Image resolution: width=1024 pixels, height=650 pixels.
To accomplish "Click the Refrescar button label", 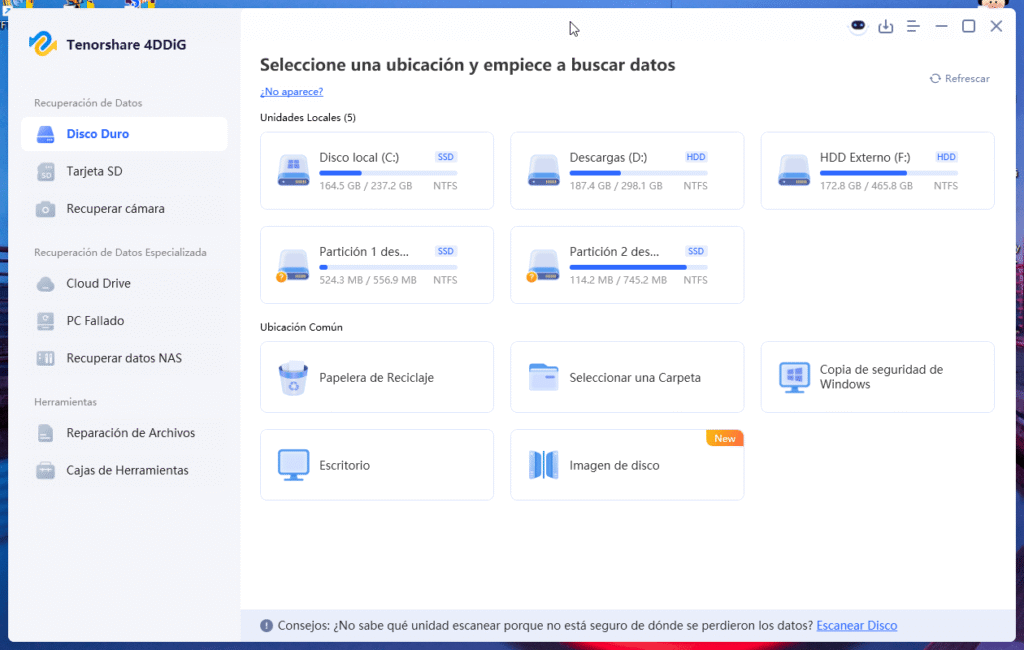I will 967,78.
